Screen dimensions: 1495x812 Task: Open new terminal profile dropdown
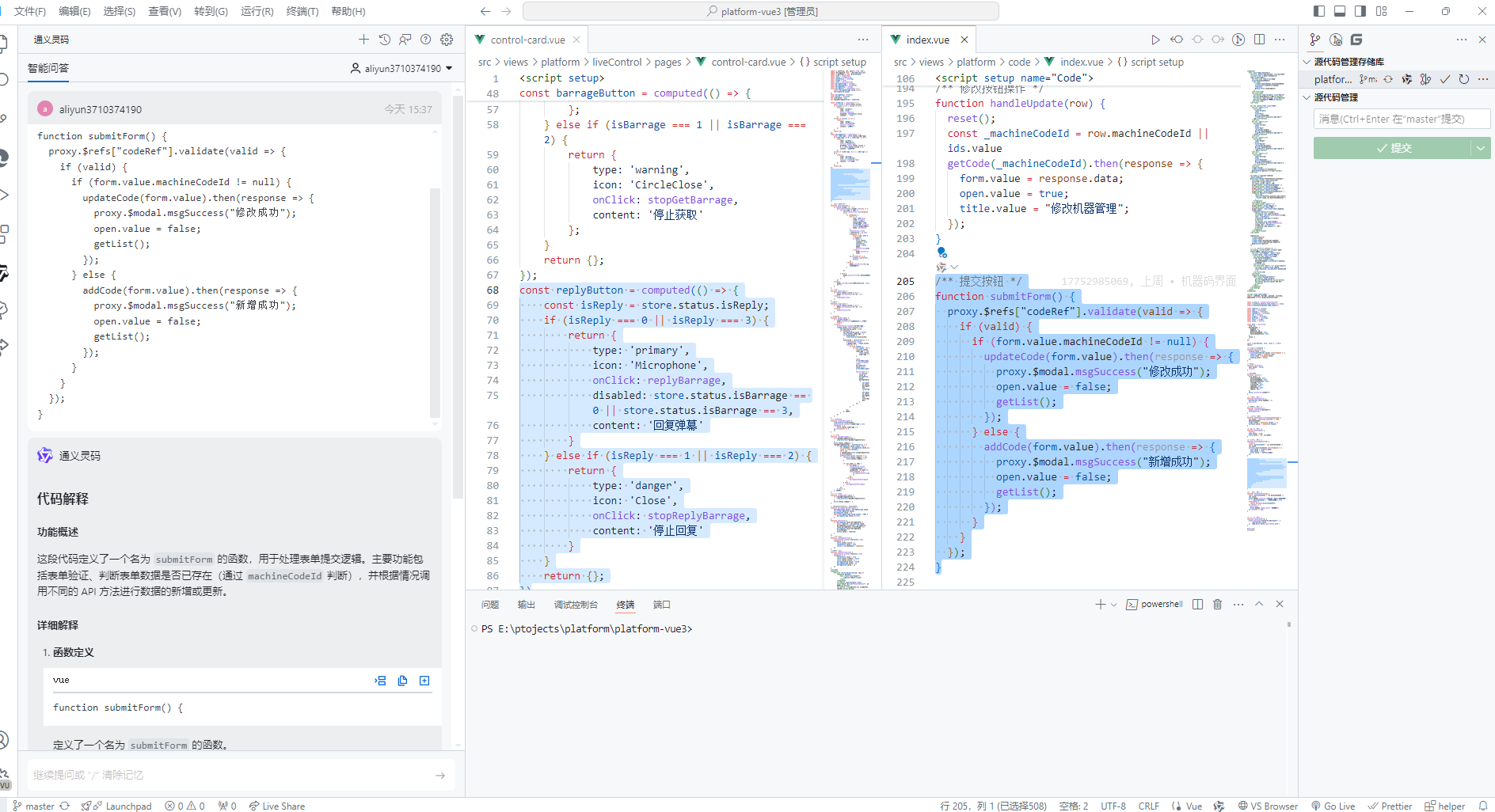(1113, 605)
